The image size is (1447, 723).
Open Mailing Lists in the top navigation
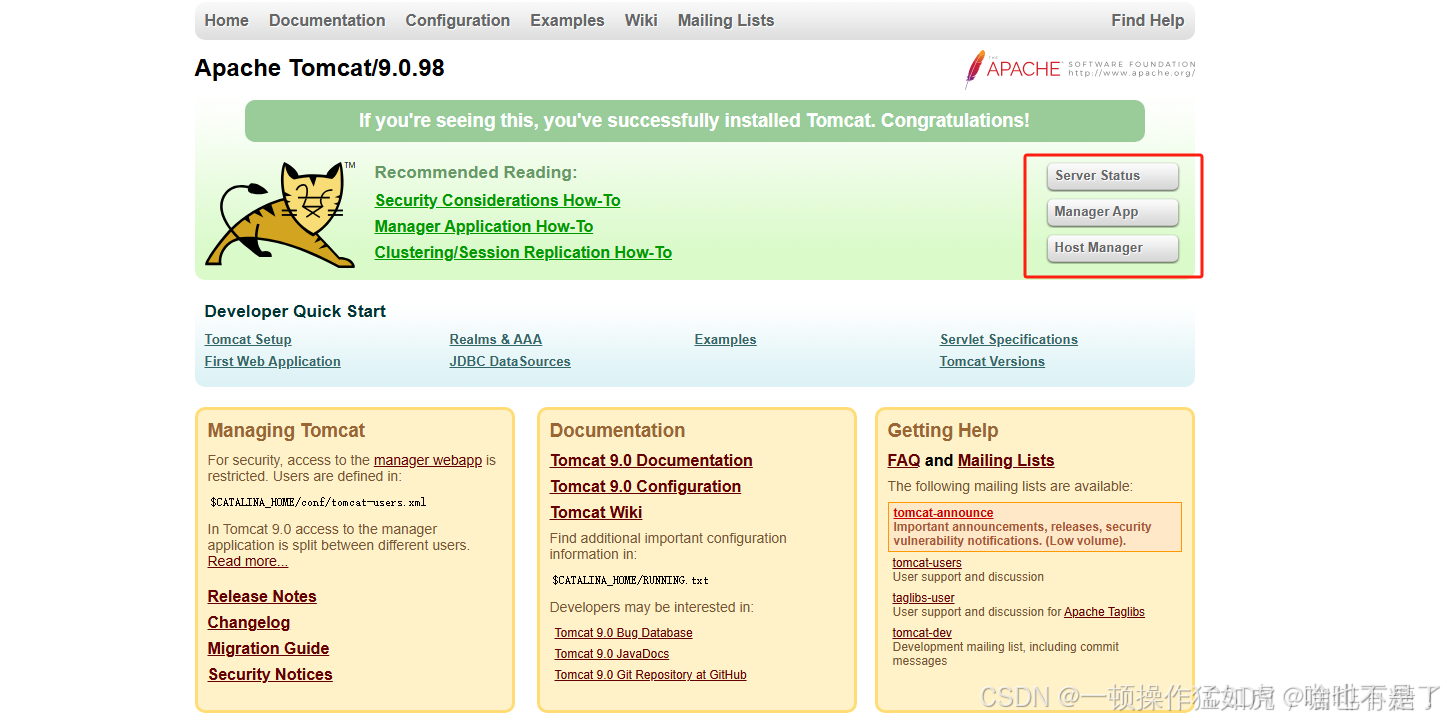tap(726, 20)
